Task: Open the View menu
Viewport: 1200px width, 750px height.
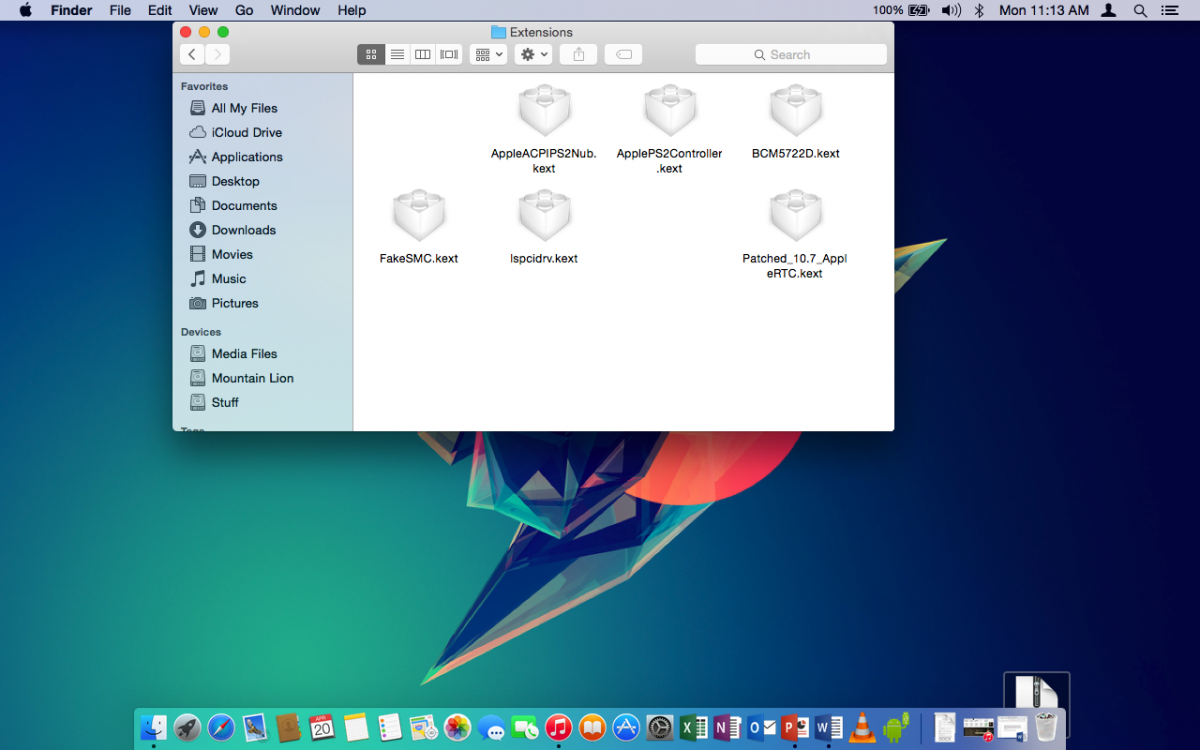Action: tap(203, 10)
